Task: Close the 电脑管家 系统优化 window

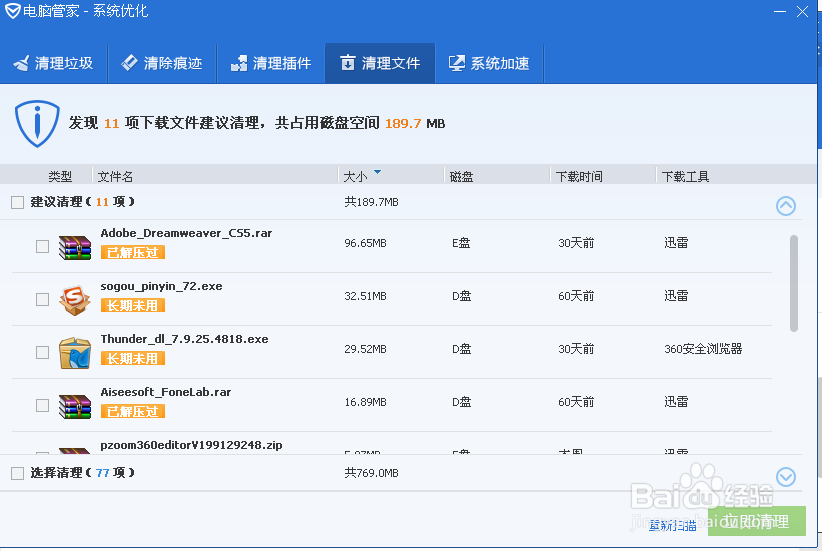Action: [x=802, y=11]
